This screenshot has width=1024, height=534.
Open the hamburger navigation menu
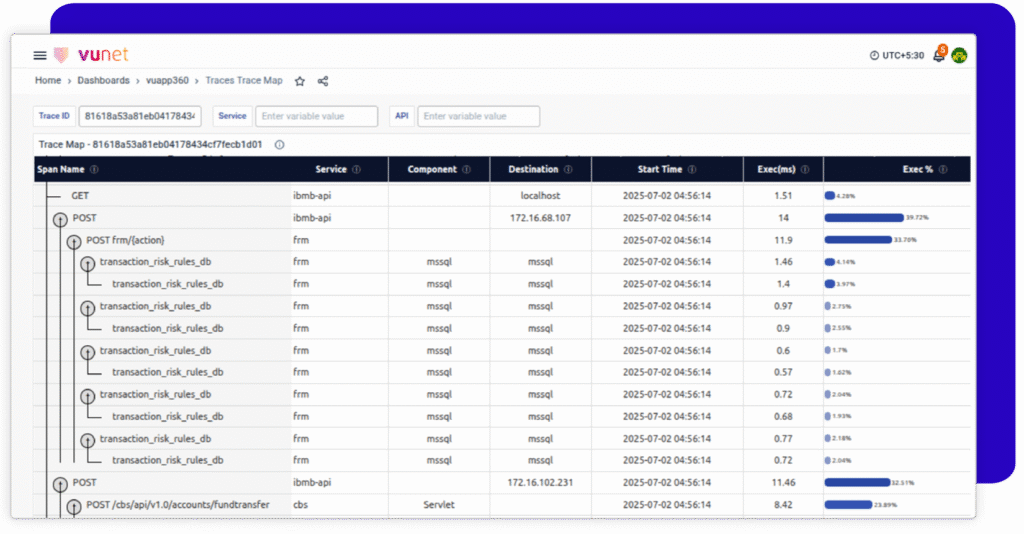click(x=40, y=55)
